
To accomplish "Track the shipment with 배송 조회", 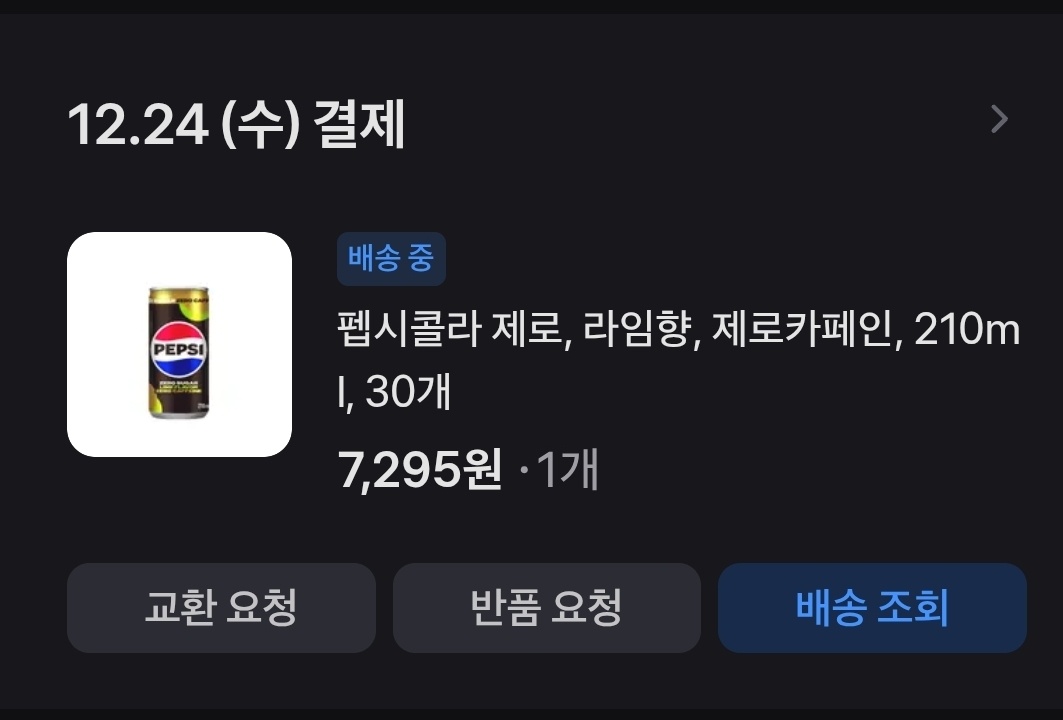I will 872,607.
